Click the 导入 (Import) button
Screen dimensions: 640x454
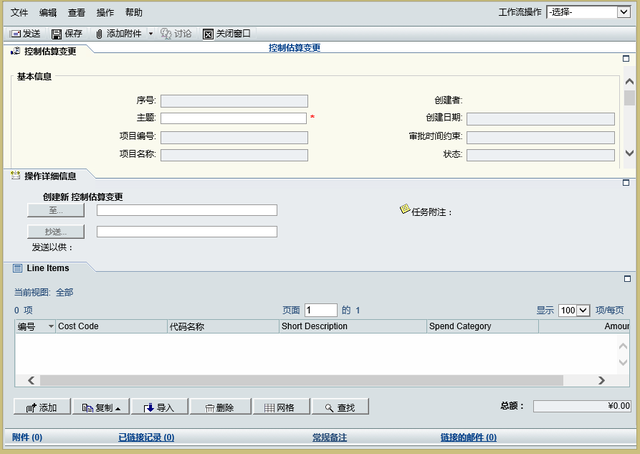coord(159,407)
